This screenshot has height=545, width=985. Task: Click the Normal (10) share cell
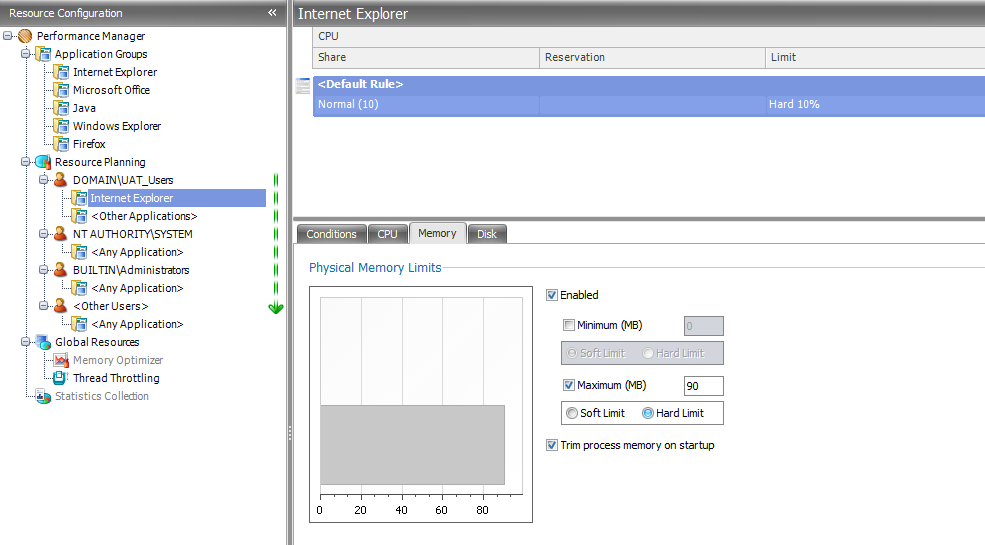426,105
